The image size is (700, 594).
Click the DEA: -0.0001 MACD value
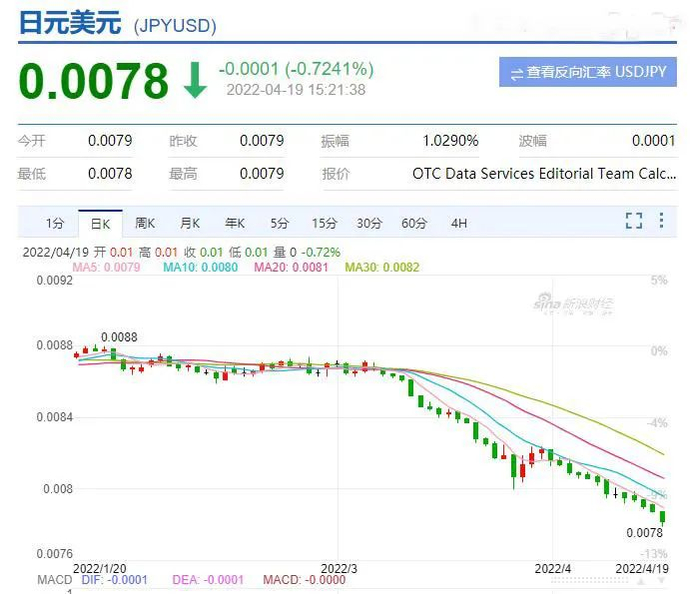208,580
